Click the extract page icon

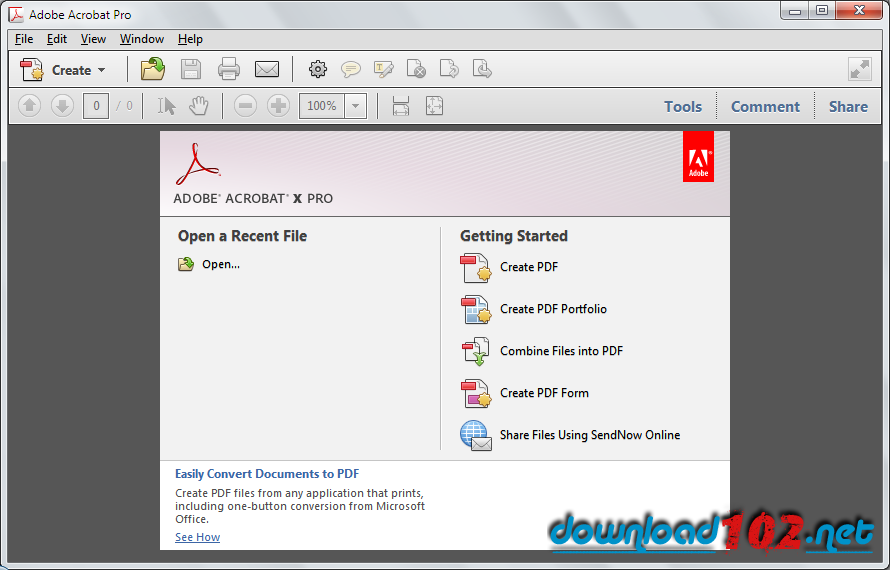click(x=482, y=69)
